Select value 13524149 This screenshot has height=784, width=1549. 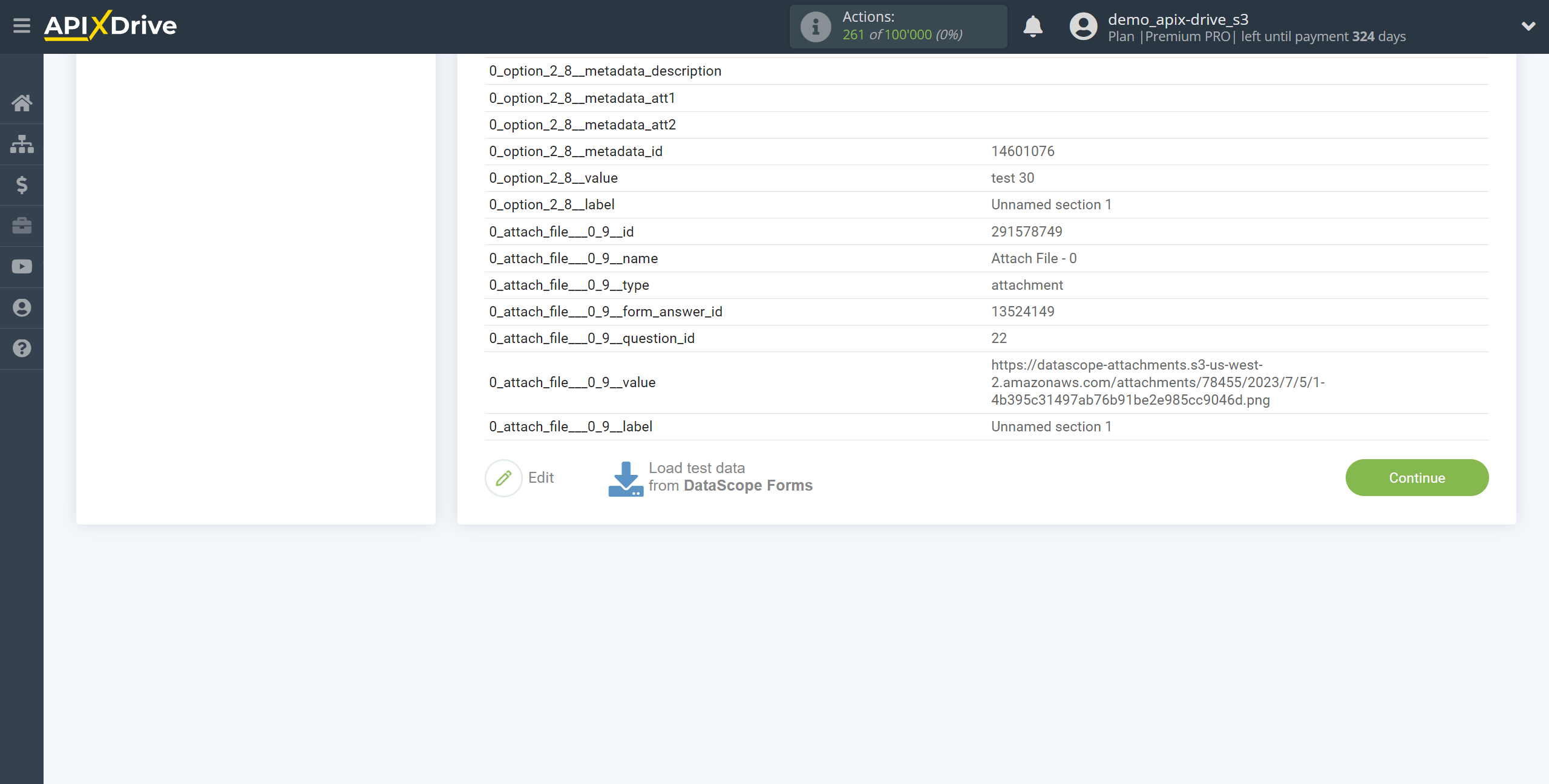pyautogui.click(x=1023, y=312)
